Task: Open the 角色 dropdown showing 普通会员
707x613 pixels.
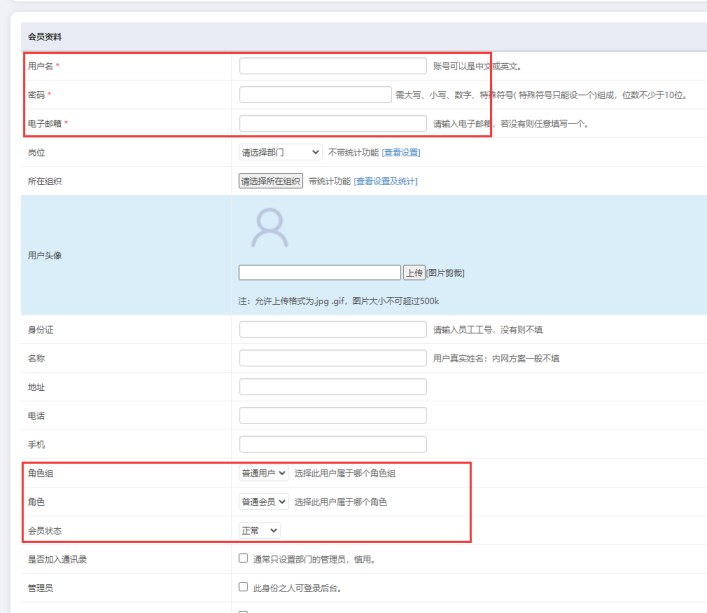Action: pyautogui.click(x=264, y=501)
